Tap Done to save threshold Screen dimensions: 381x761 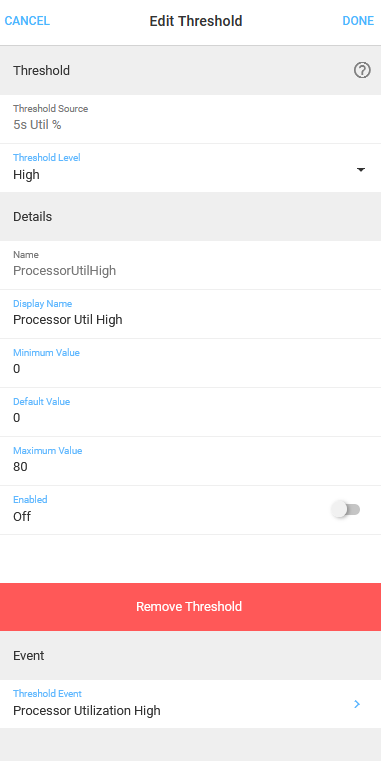pos(358,21)
